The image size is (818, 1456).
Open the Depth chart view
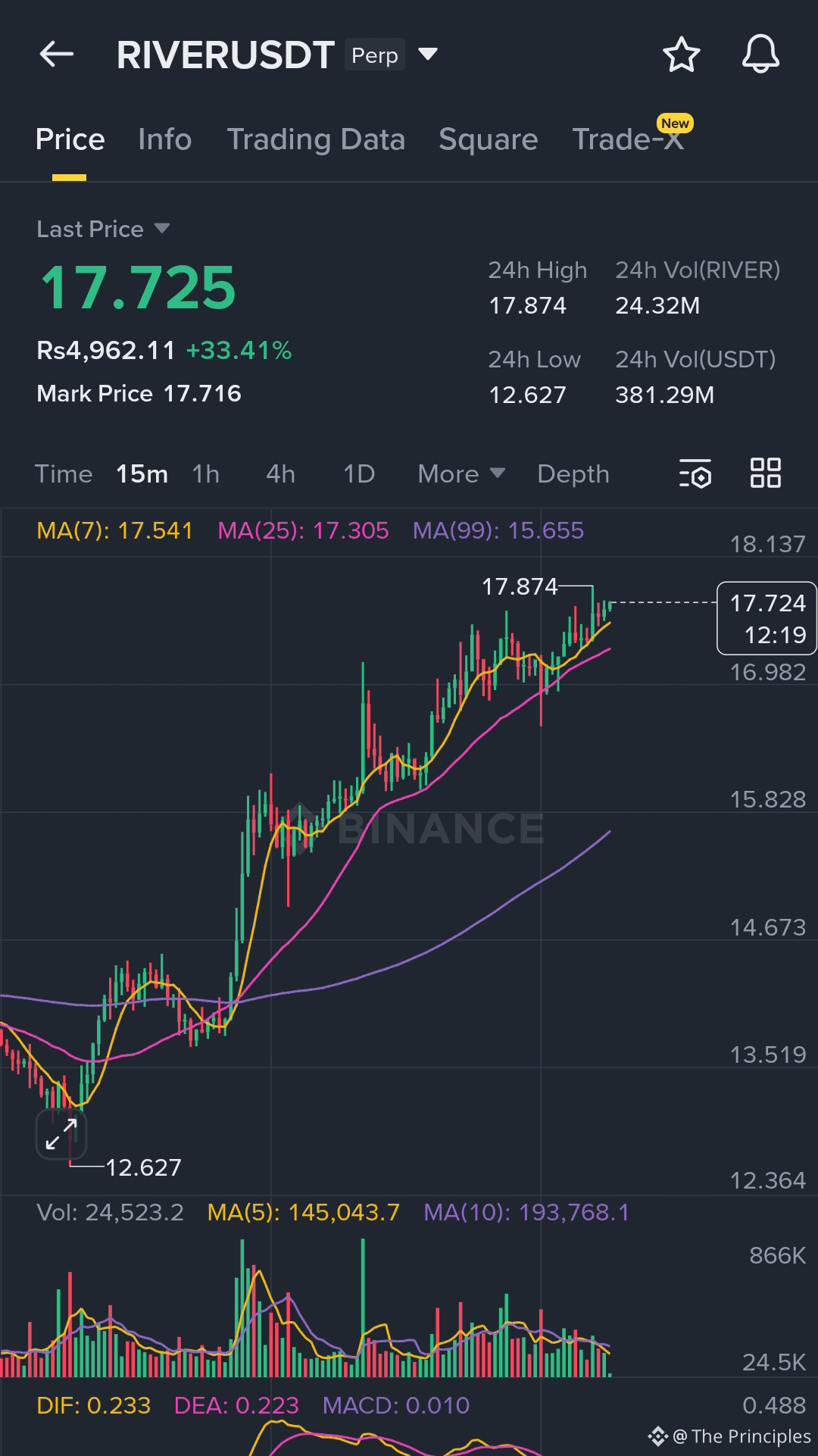[573, 474]
